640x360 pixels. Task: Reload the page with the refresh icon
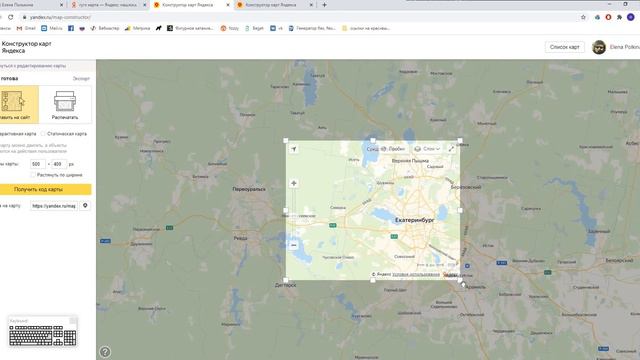11,17
